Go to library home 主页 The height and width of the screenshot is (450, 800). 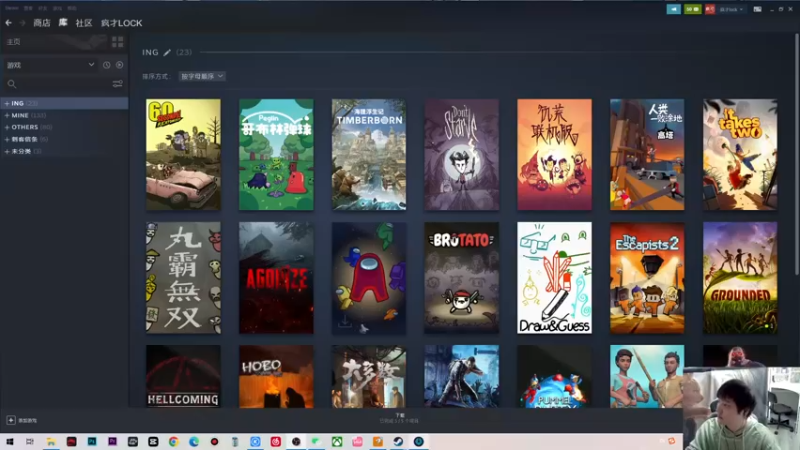click(14, 42)
